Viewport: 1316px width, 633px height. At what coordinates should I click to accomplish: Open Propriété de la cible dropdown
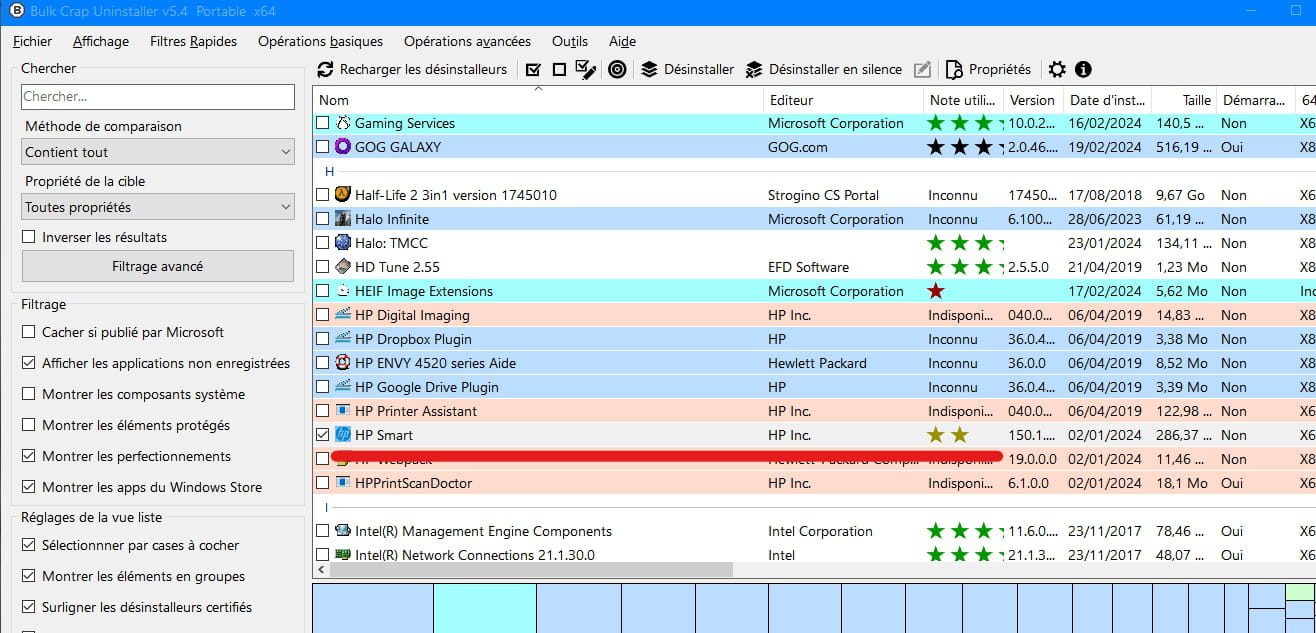(x=158, y=207)
